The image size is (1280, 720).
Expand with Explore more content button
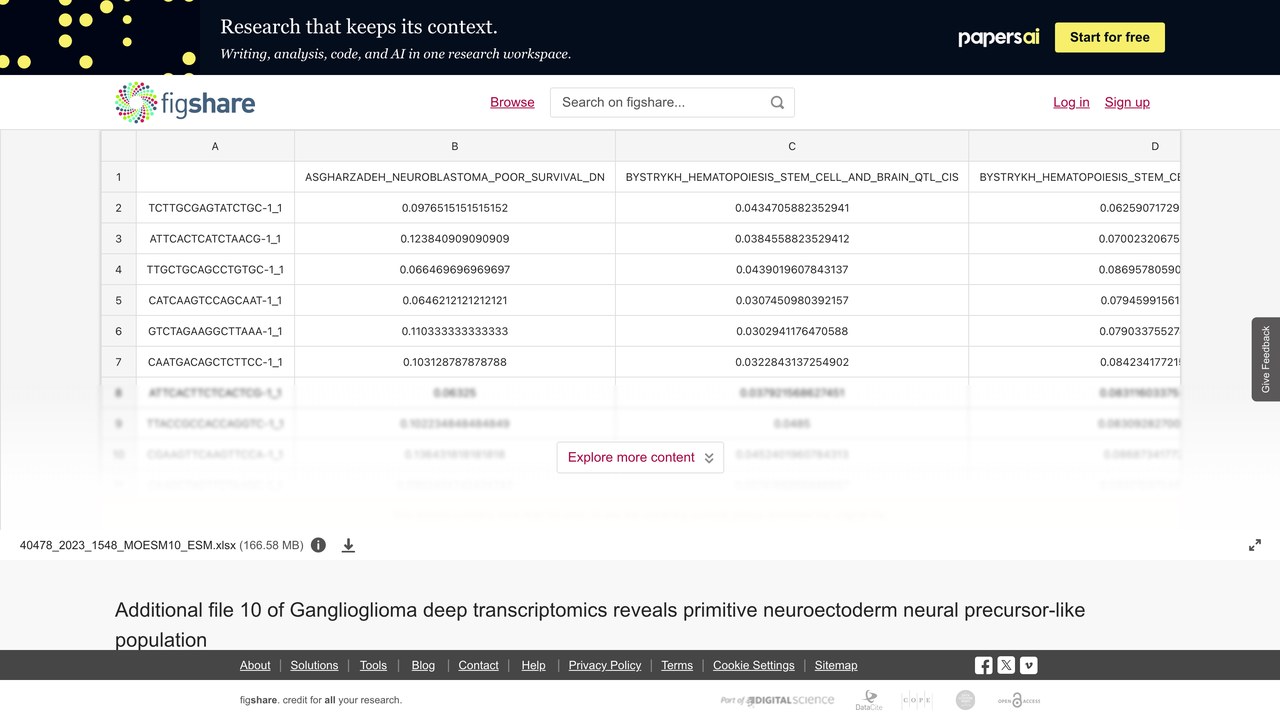coord(640,457)
